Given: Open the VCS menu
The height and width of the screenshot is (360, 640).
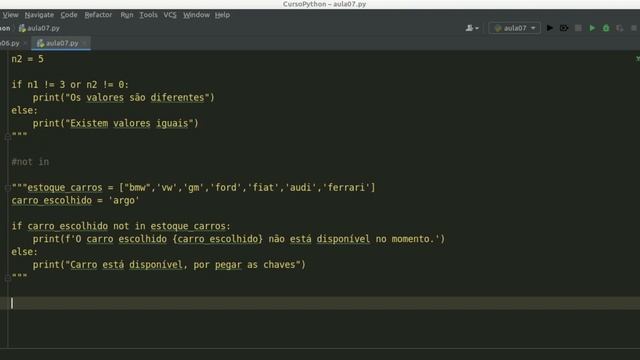Looking at the screenshot, I should point(170,15).
